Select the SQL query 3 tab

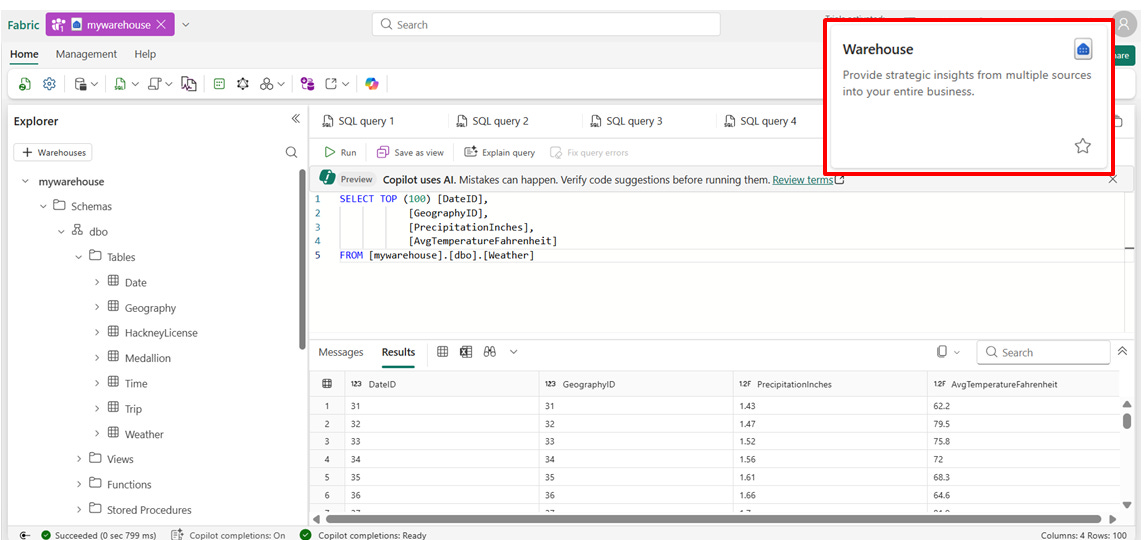point(626,121)
